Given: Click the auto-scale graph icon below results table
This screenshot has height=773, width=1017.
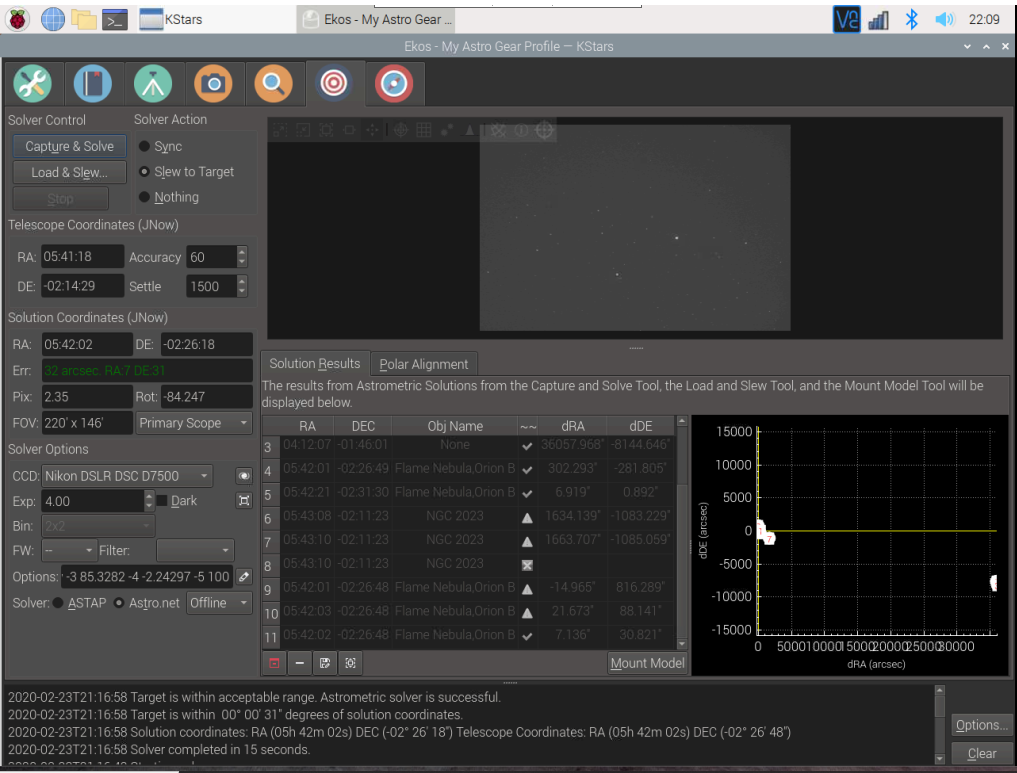Looking at the screenshot, I should tap(350, 663).
